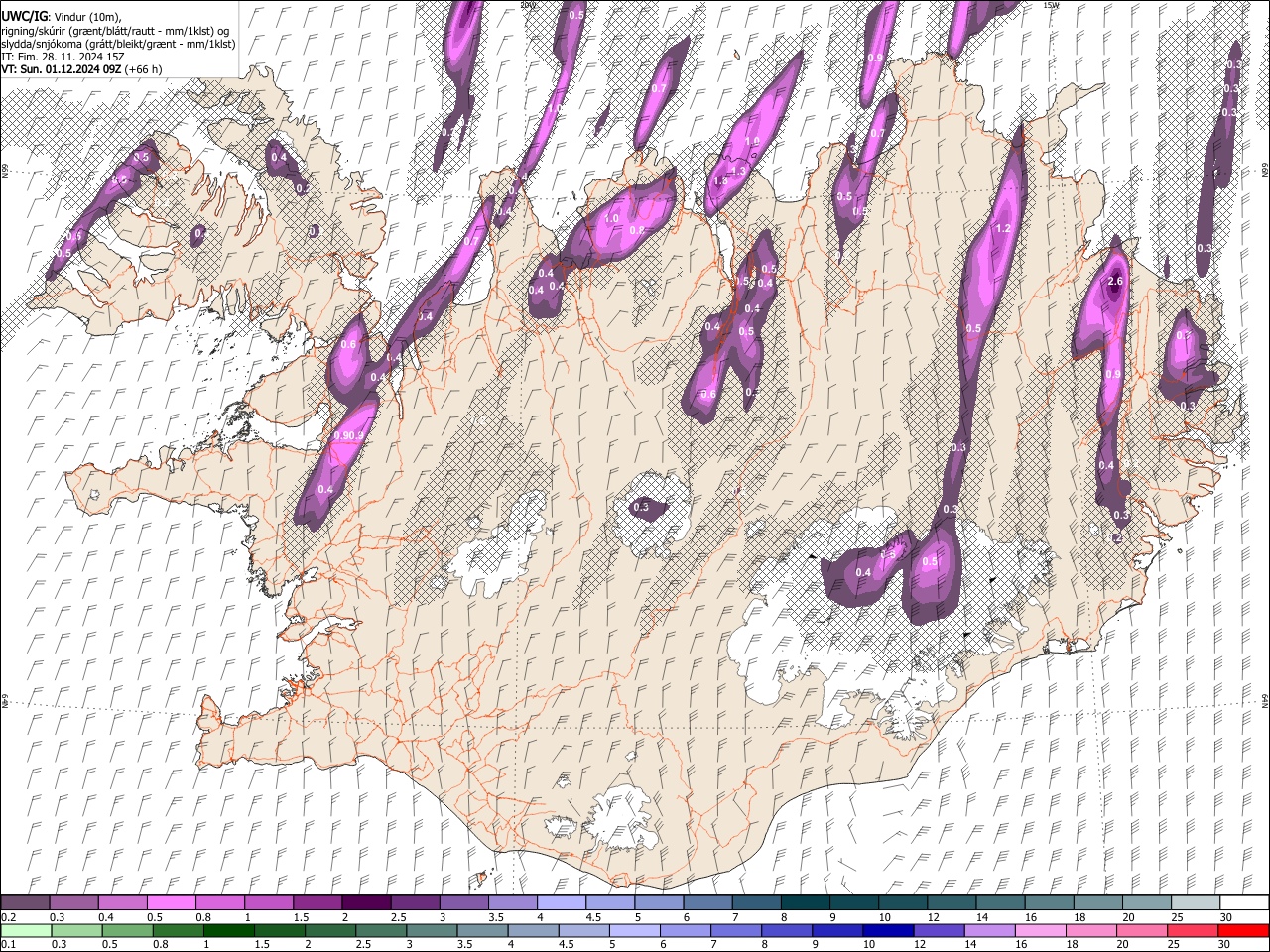The width and height of the screenshot is (1270, 952).
Task: Click the upper legend swatch between 4 and 4.5
Action: [561, 902]
